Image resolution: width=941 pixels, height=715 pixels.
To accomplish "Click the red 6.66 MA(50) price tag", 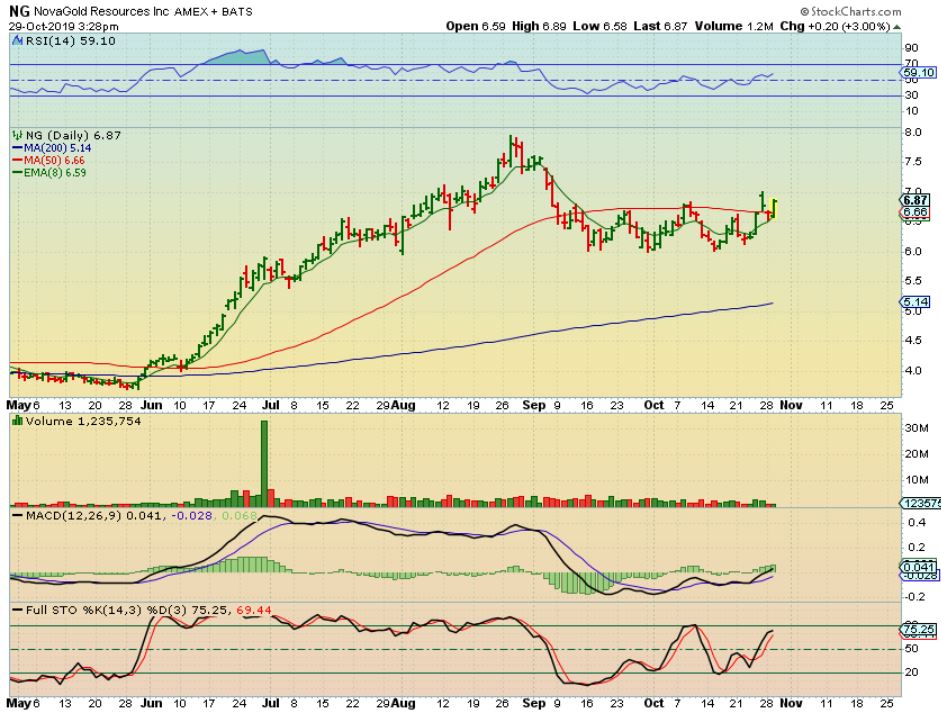I will click(x=916, y=212).
